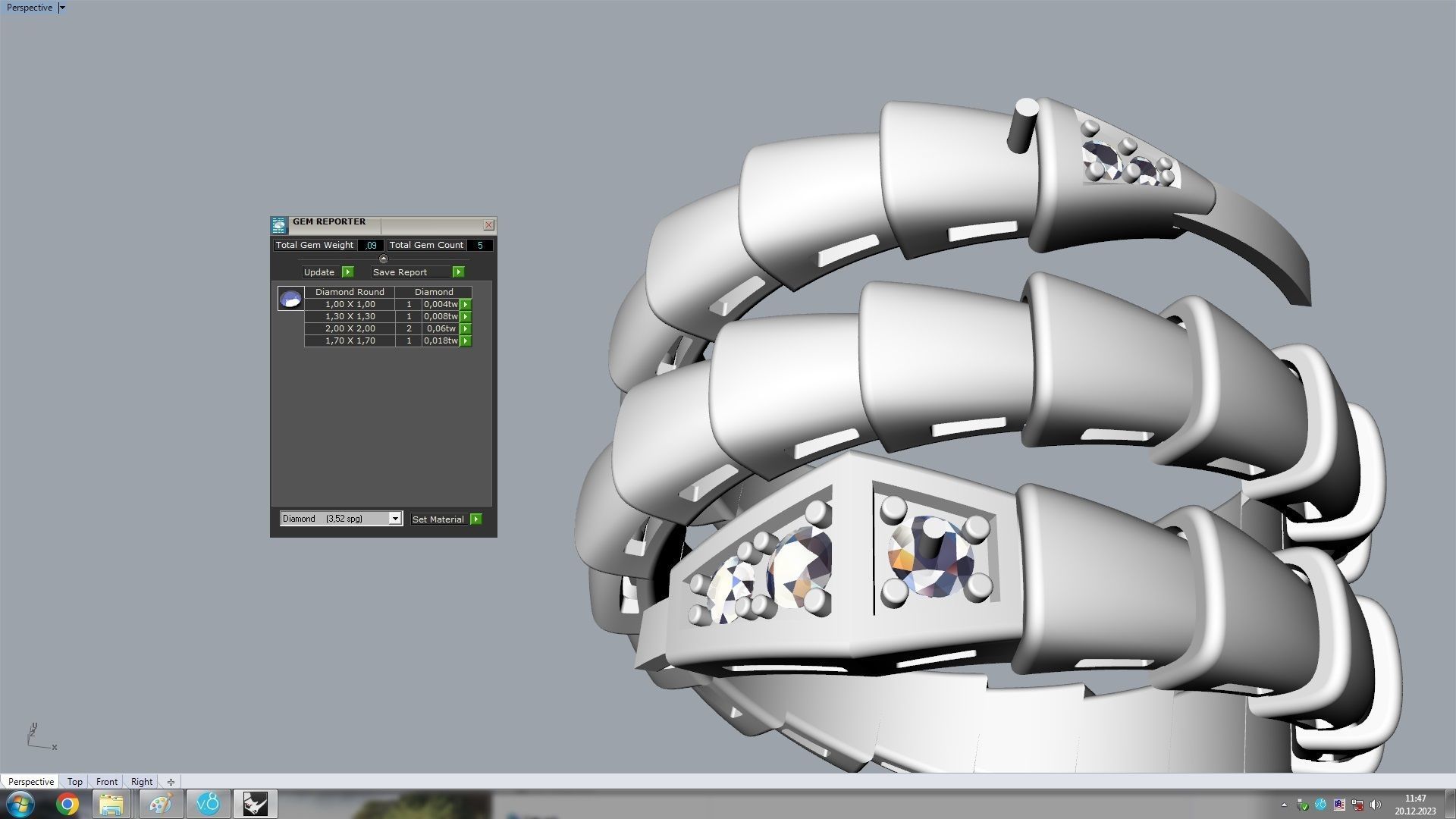Screen dimensions: 1456x819
Task: Close the Gem Reporter panel
Action: pyautogui.click(x=488, y=224)
